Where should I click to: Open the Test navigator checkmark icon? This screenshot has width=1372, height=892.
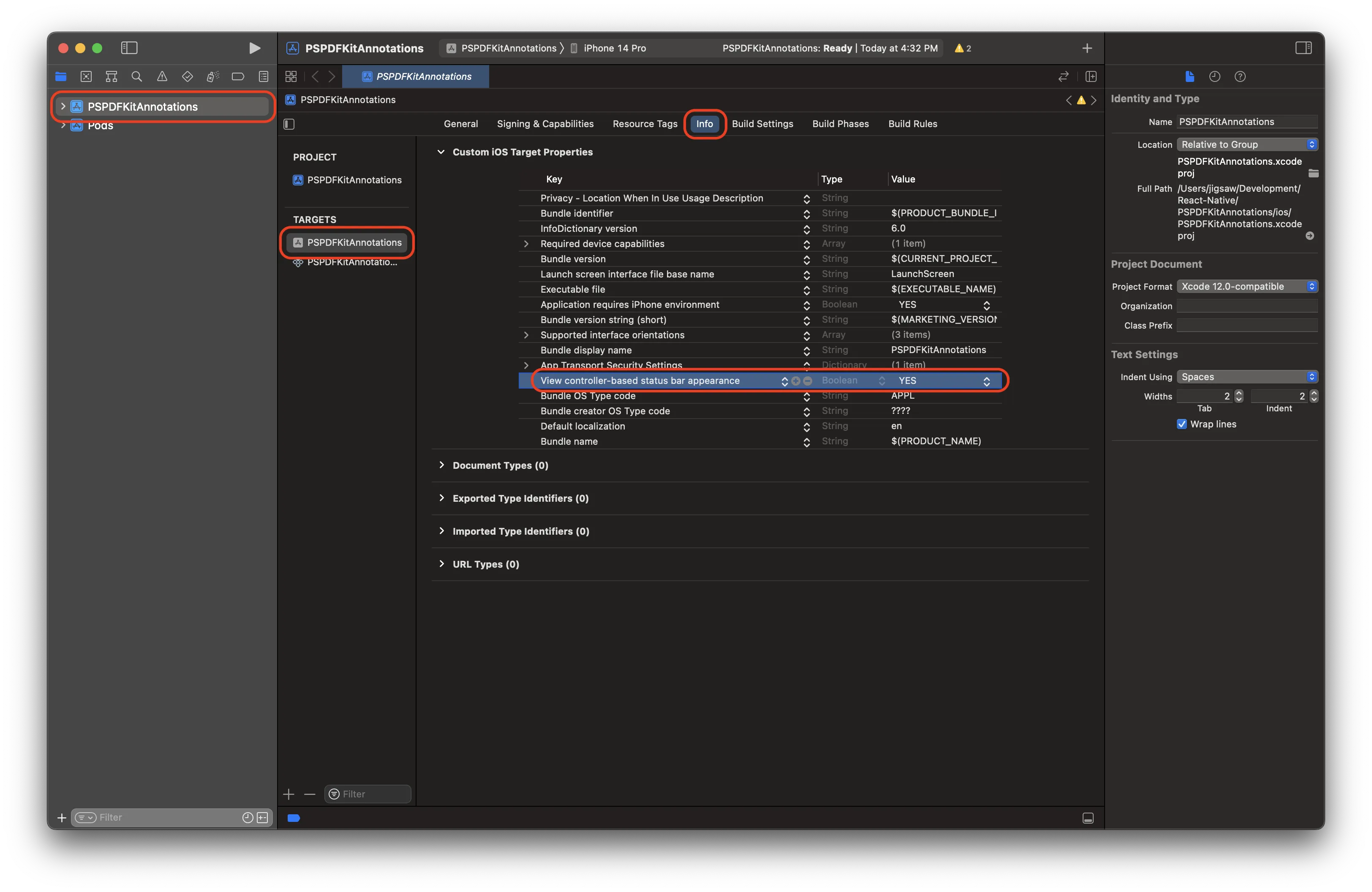188,76
